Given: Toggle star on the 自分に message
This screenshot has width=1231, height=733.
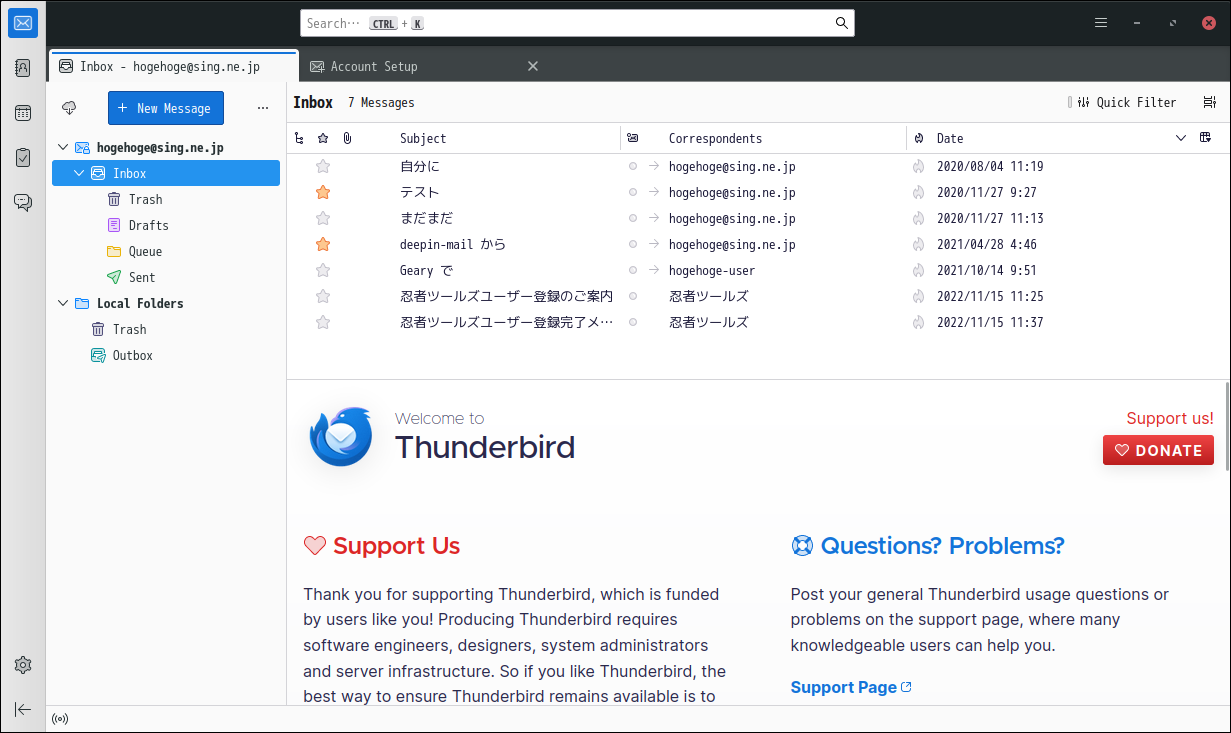Looking at the screenshot, I should click(323, 166).
